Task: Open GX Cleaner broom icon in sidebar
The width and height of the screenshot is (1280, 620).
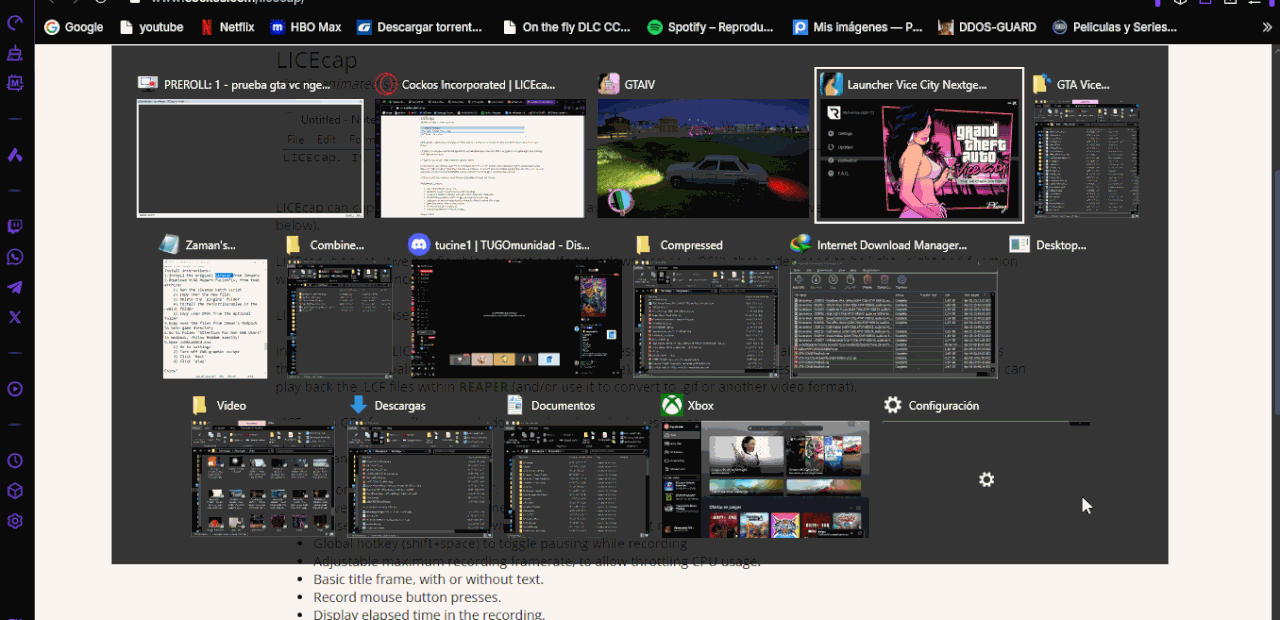Action: pos(15,53)
